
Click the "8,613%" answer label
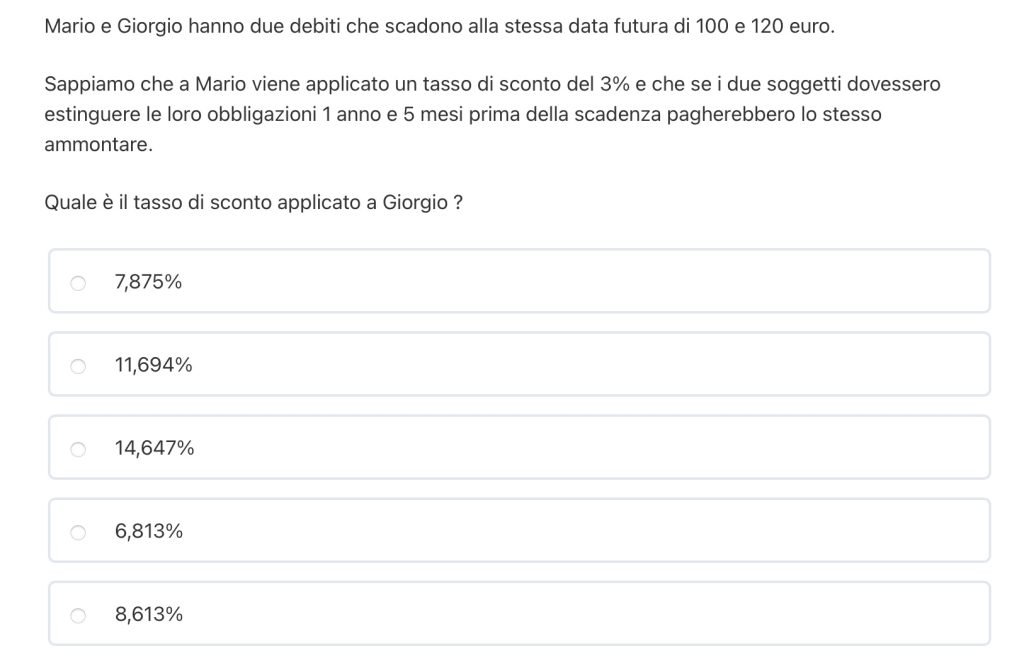tap(148, 615)
